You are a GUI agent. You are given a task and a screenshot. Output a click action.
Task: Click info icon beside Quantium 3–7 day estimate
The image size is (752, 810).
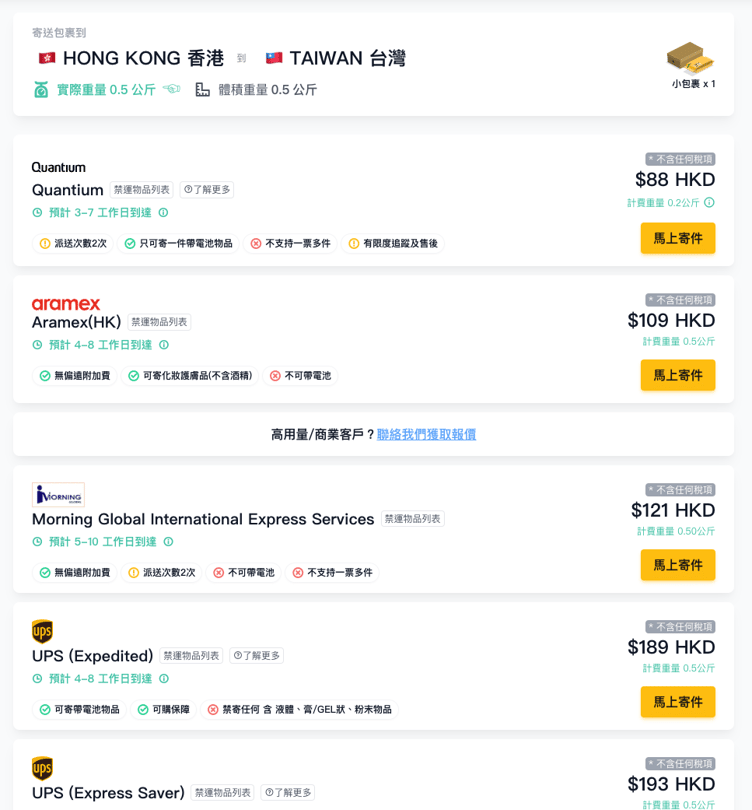pos(164,212)
